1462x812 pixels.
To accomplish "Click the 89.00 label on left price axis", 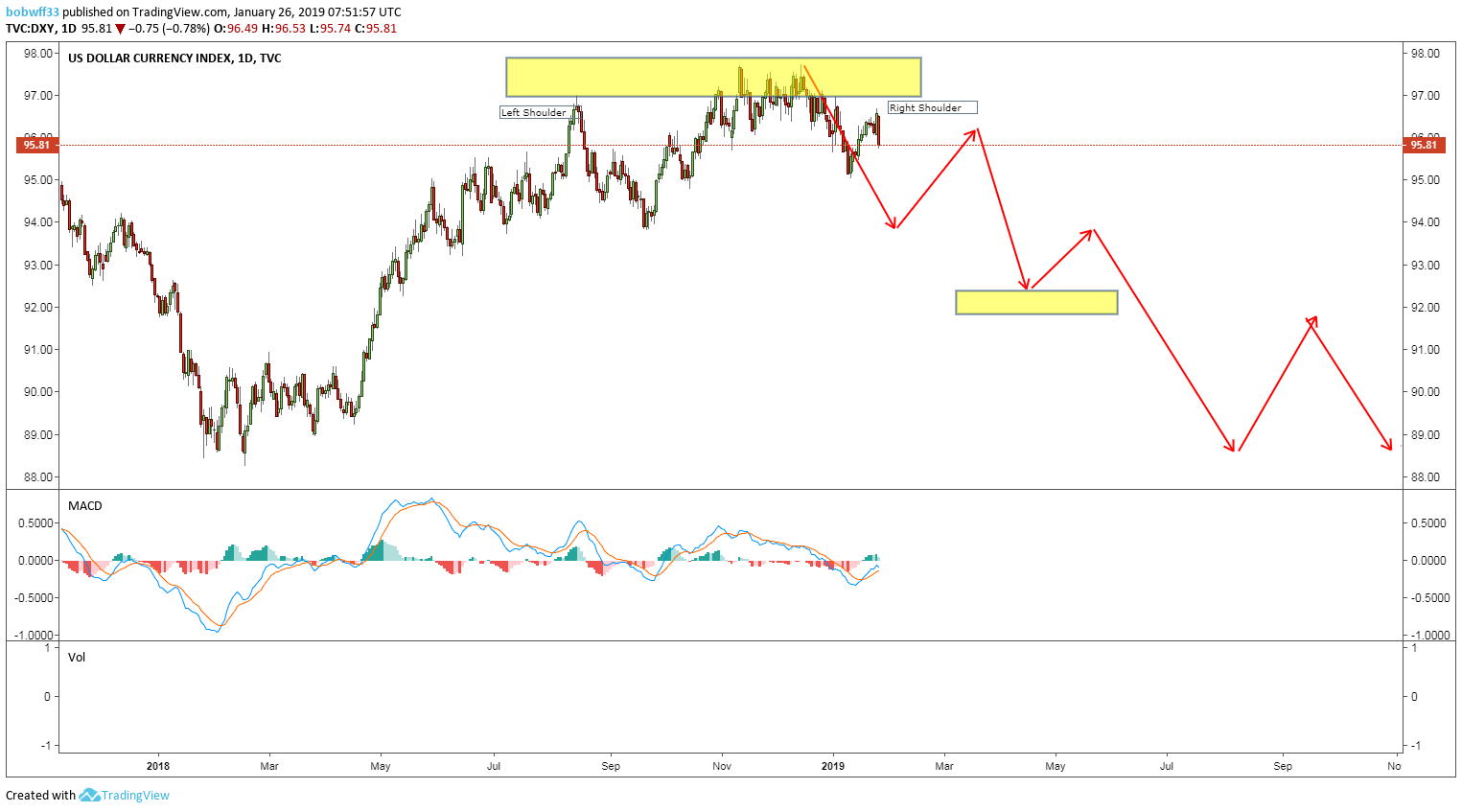I will 38,435.
